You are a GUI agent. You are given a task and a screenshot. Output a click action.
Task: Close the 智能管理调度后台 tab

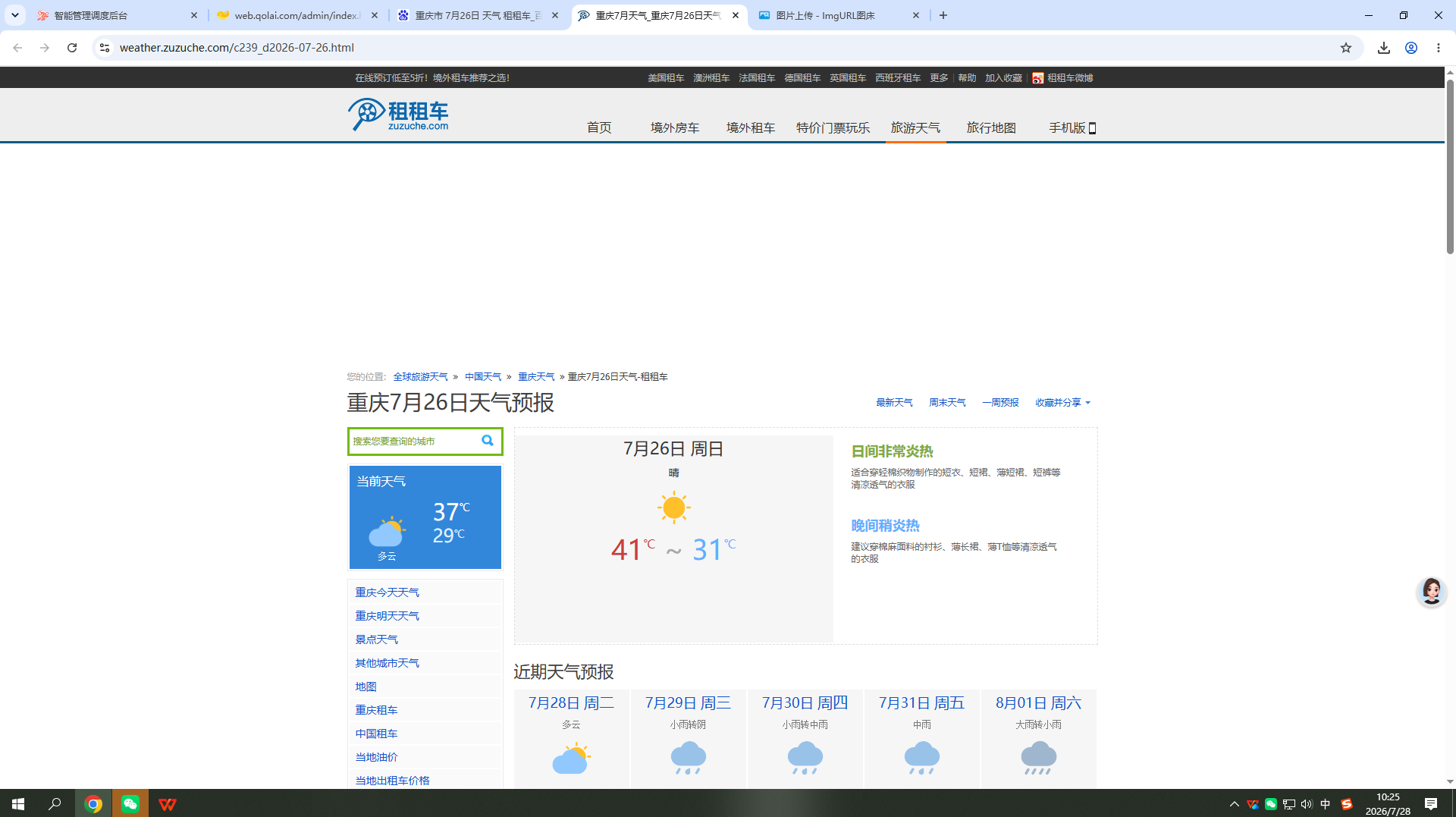194,15
